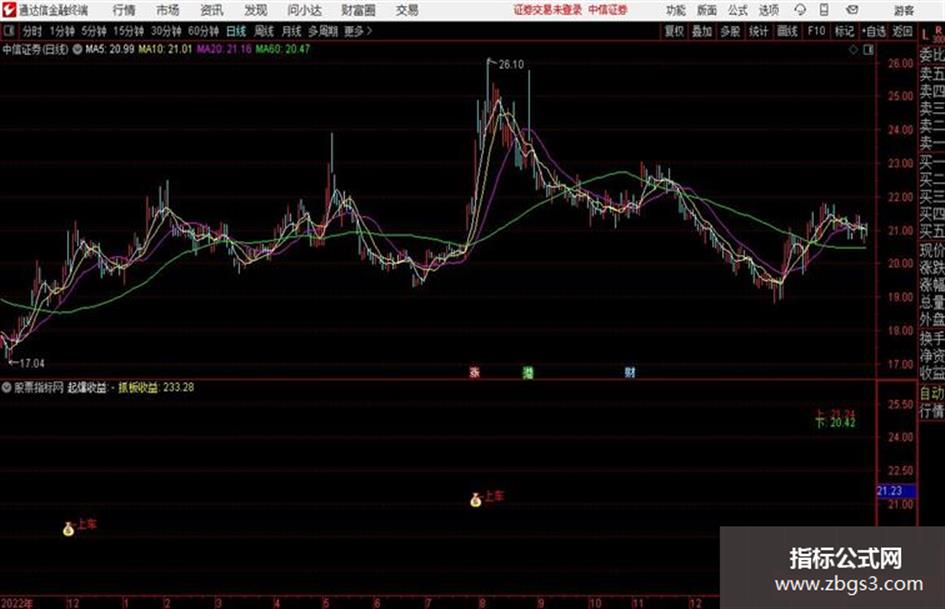This screenshot has width=945, height=609.
Task: Open the mobile phone icon in top bar
Action: (824, 10)
